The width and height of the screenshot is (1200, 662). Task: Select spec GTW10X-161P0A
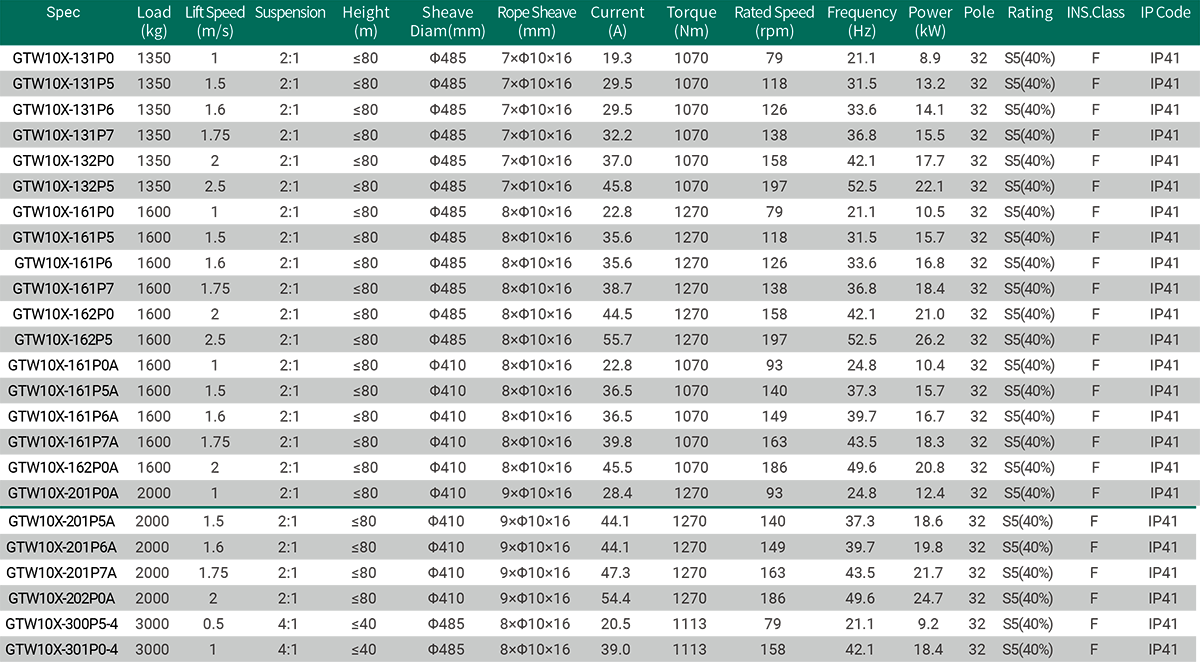click(63, 365)
